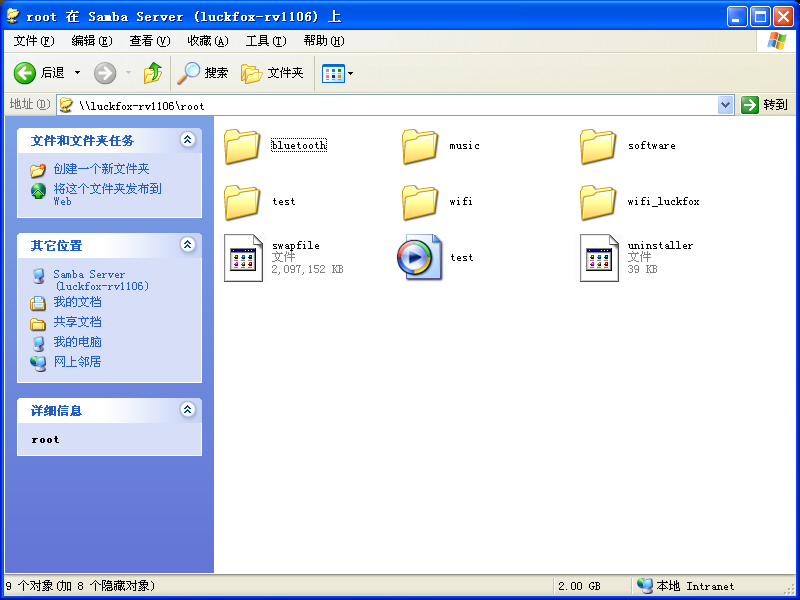Collapse the 详细信息 panel

point(188,409)
